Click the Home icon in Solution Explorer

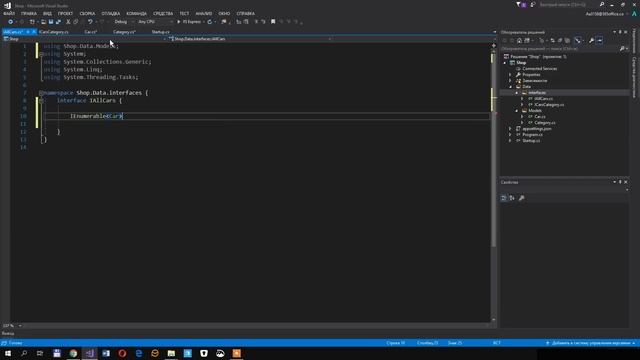click(519, 40)
